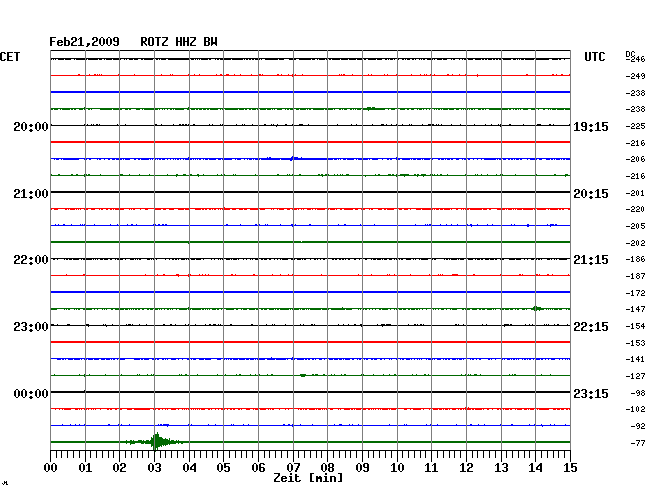Click the 22:15 UTC time label
The image size is (650, 494).
click(x=591, y=327)
